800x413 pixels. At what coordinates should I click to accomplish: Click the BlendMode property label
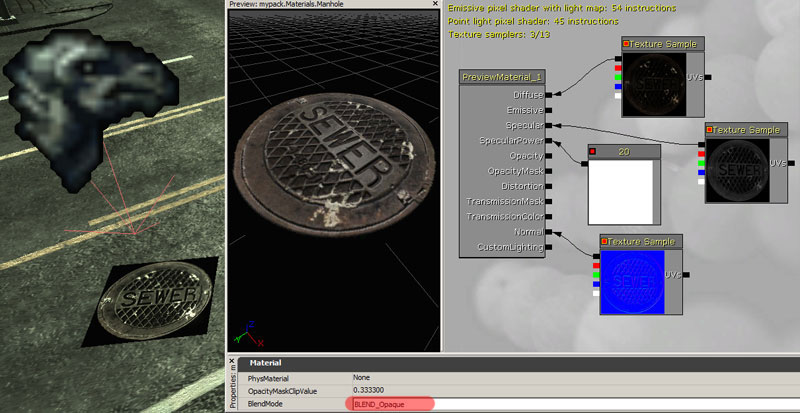265,404
